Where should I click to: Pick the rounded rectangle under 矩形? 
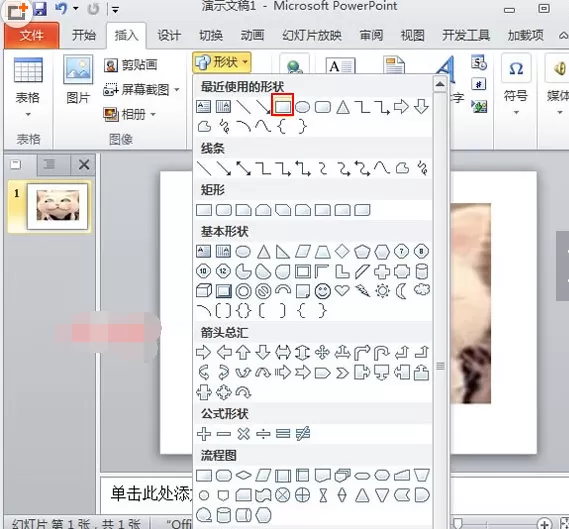click(224, 210)
